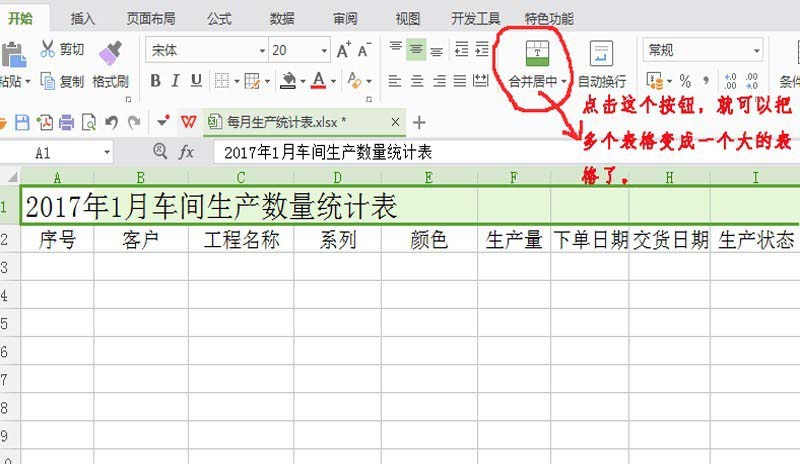
Task: Increase the cell indent
Action: [482, 50]
